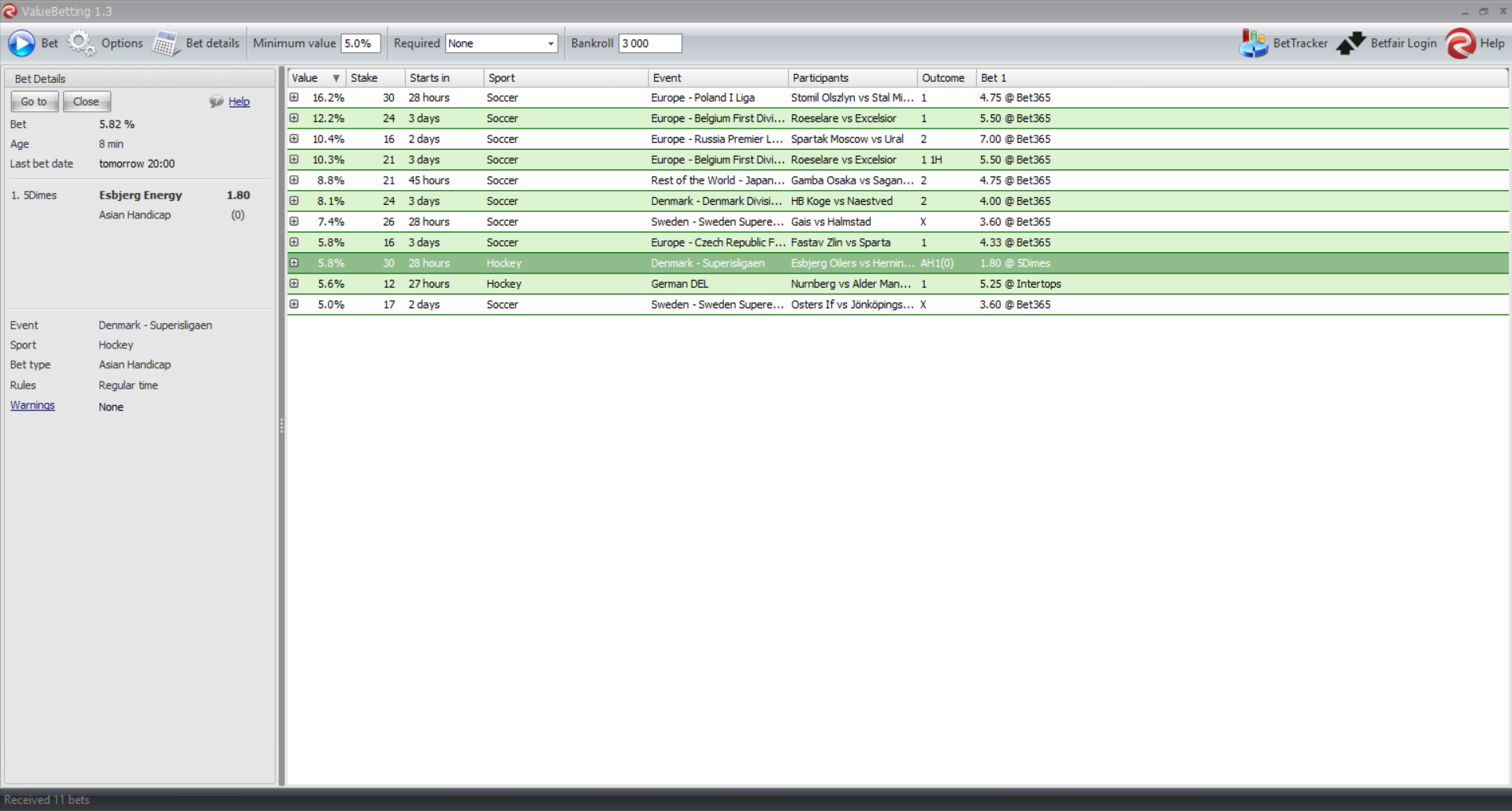Click the ValueBetting logo in title bar
The height and width of the screenshot is (811, 1512).
pos(9,11)
